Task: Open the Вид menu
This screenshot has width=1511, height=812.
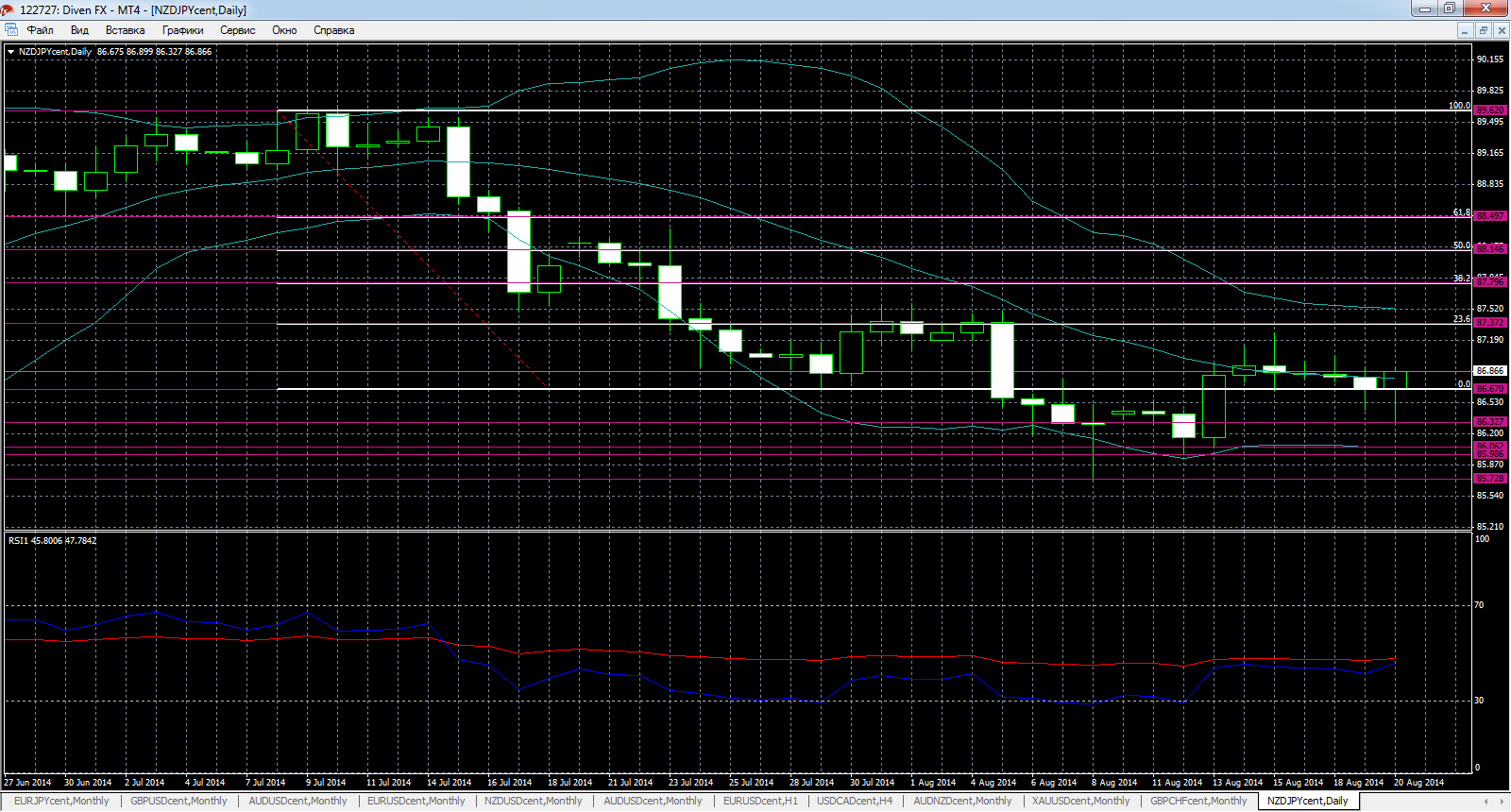Action: click(79, 30)
